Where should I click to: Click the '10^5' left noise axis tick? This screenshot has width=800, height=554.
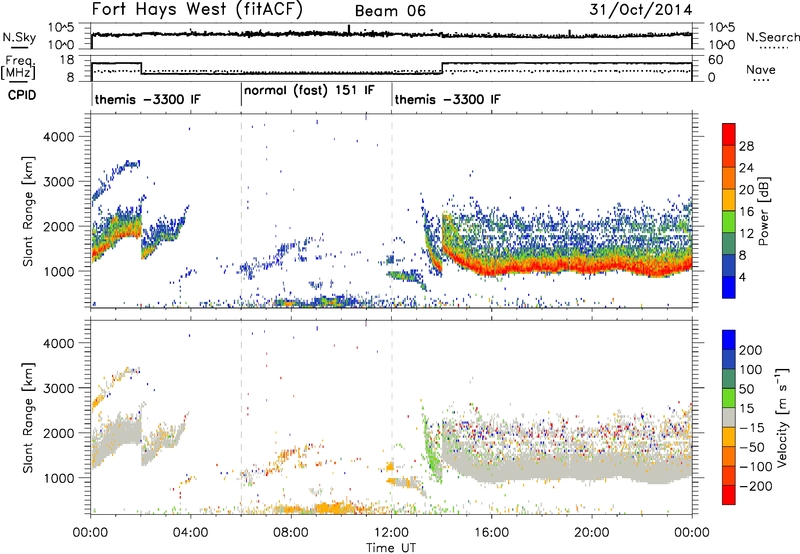60,27
